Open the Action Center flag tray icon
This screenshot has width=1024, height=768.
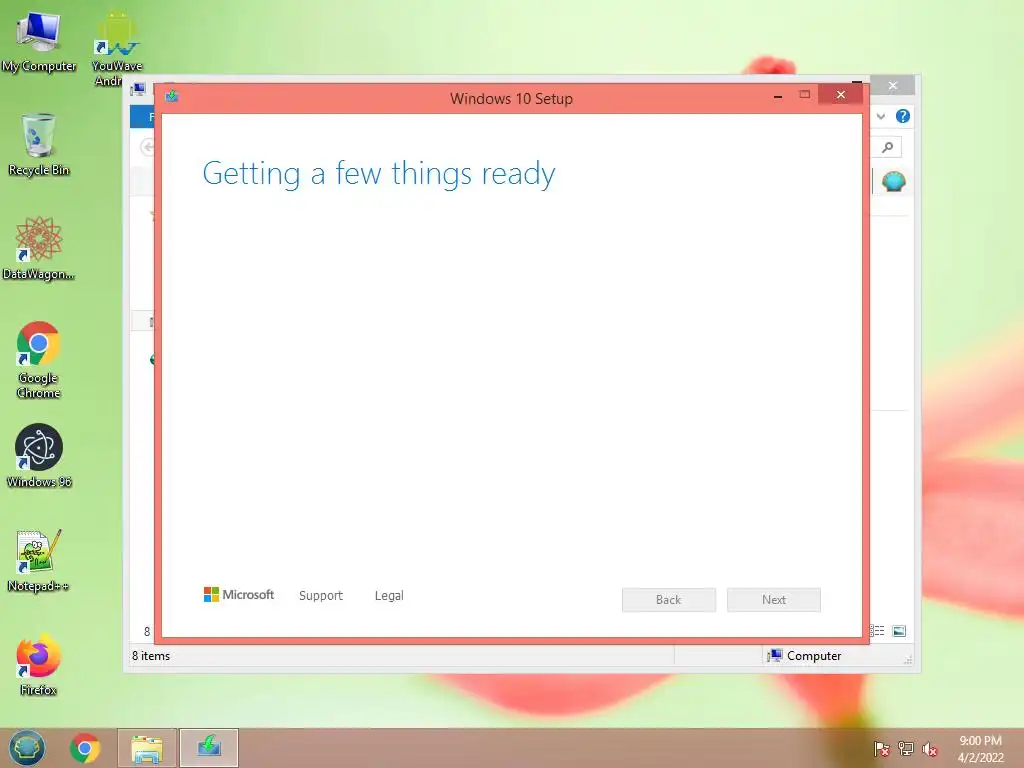tap(882, 749)
